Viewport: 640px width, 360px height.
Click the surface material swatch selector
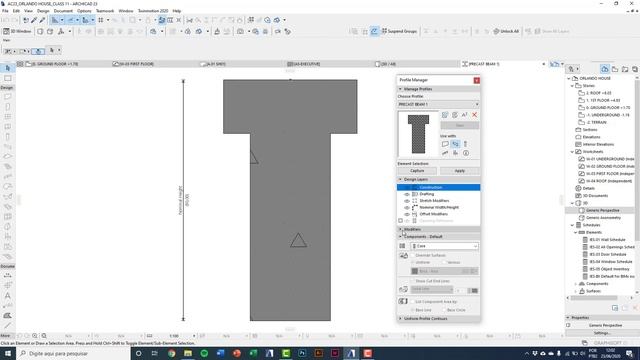444,271
